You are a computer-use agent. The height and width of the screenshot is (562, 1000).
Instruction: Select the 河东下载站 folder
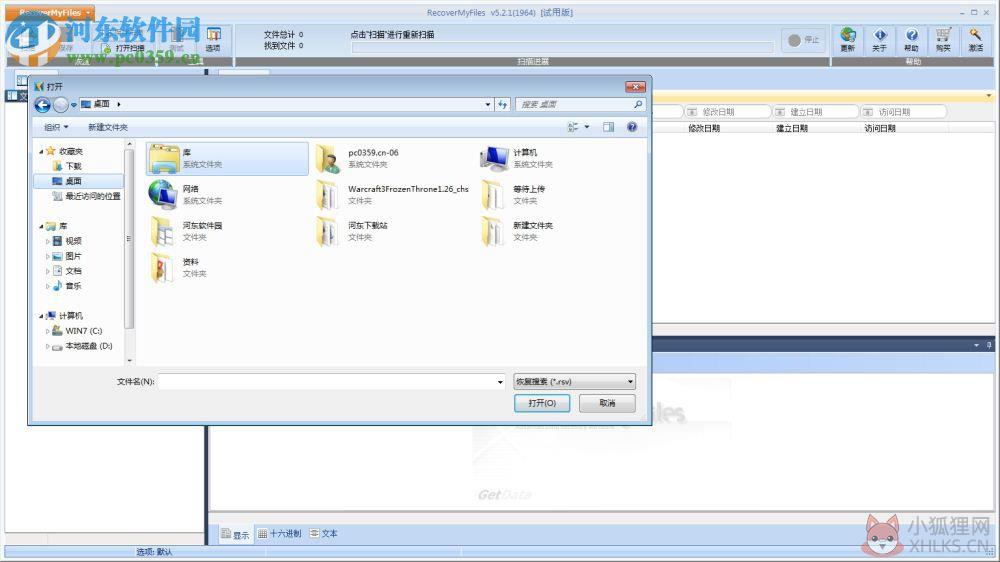pyautogui.click(x=351, y=231)
